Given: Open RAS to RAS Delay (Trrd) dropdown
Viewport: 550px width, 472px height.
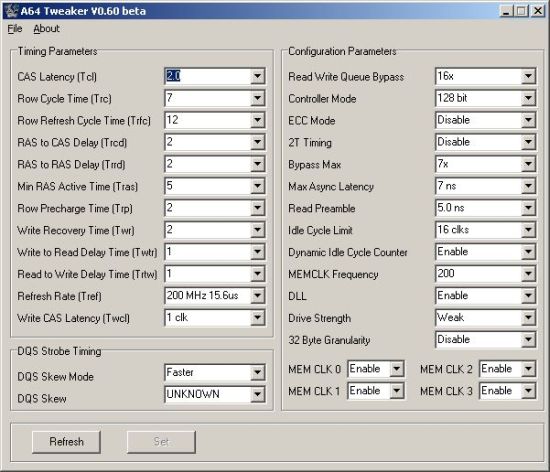Looking at the screenshot, I should 257,164.
